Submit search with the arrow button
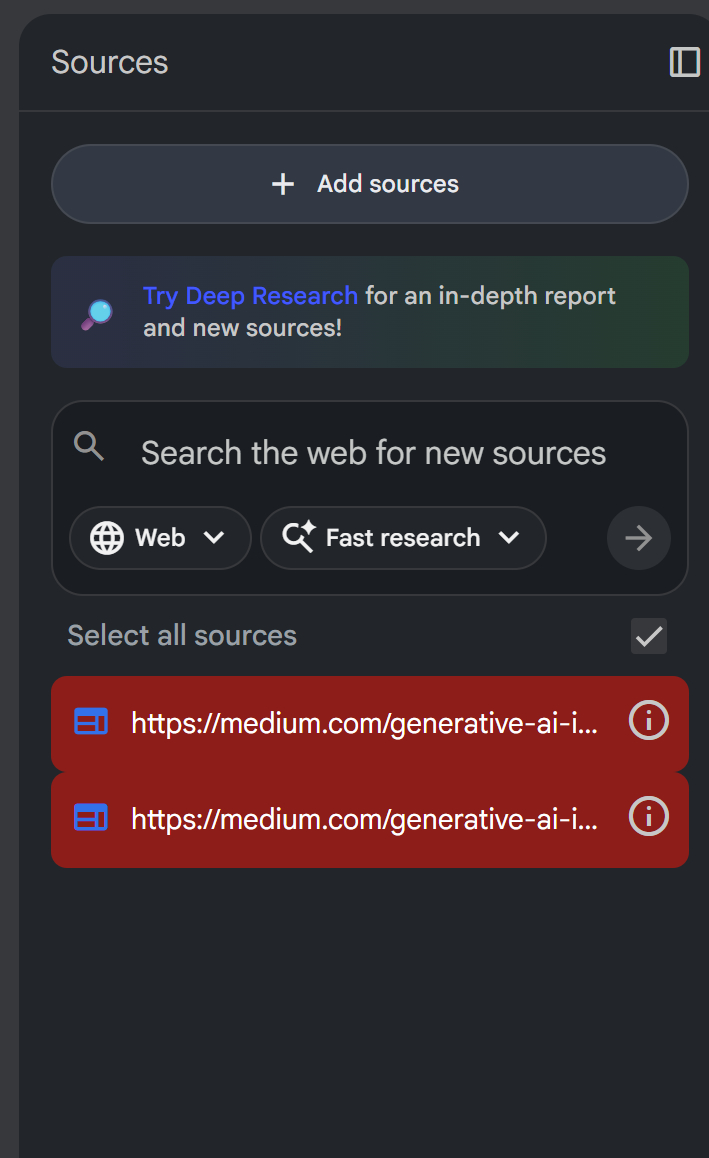 click(x=638, y=538)
